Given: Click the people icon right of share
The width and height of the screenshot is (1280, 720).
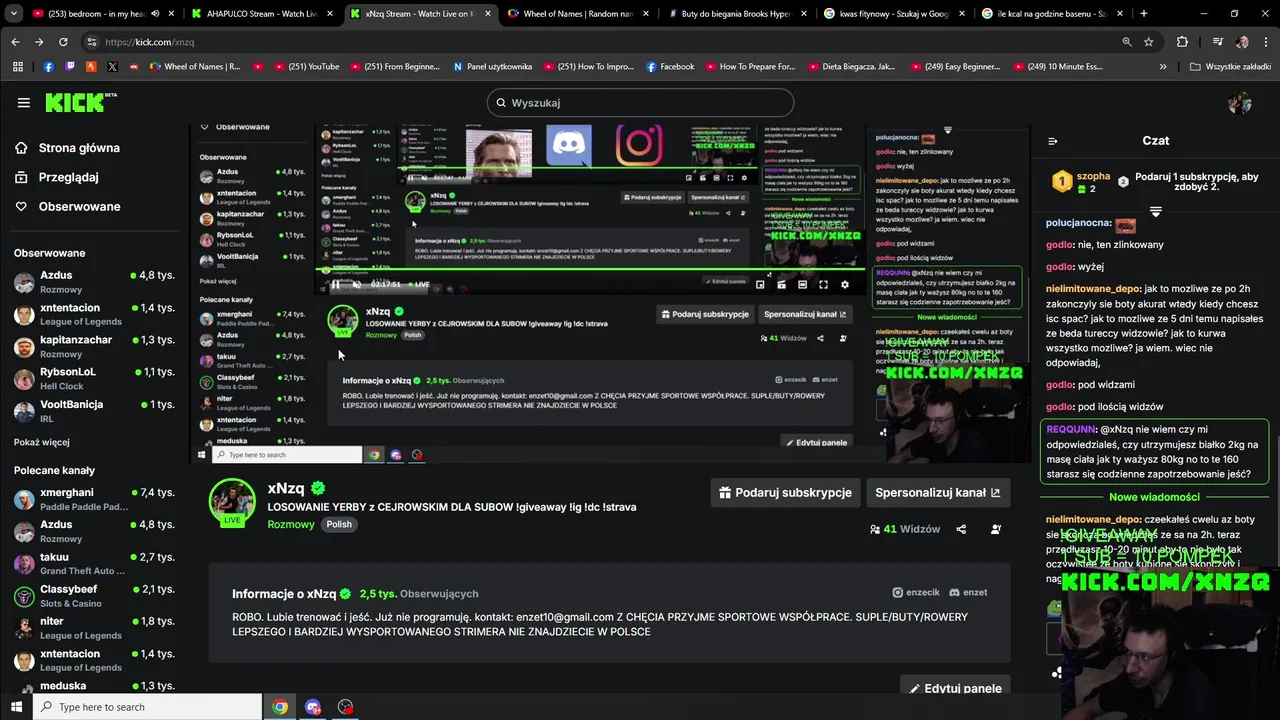Looking at the screenshot, I should (995, 529).
